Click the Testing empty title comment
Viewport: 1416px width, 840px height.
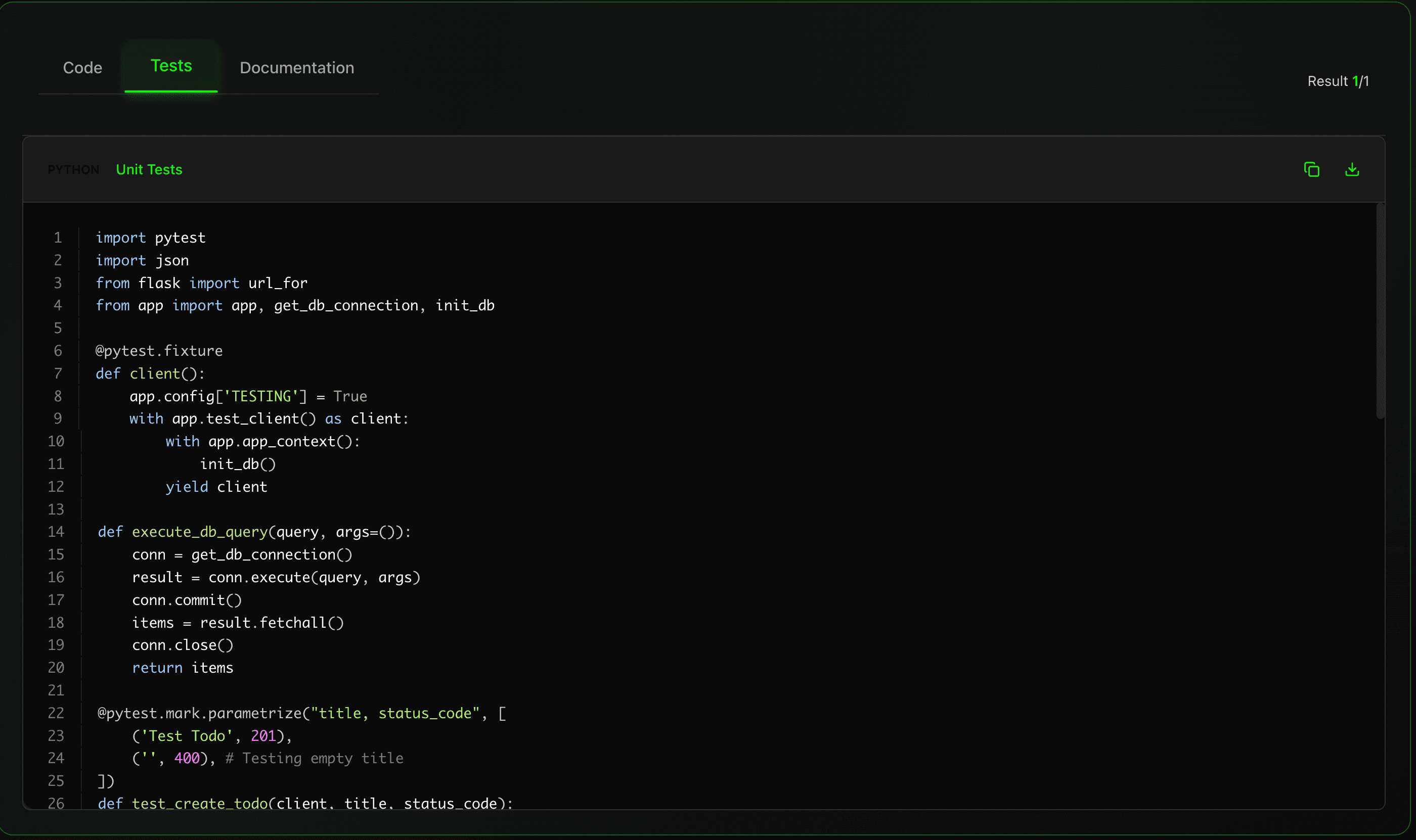(x=315, y=758)
